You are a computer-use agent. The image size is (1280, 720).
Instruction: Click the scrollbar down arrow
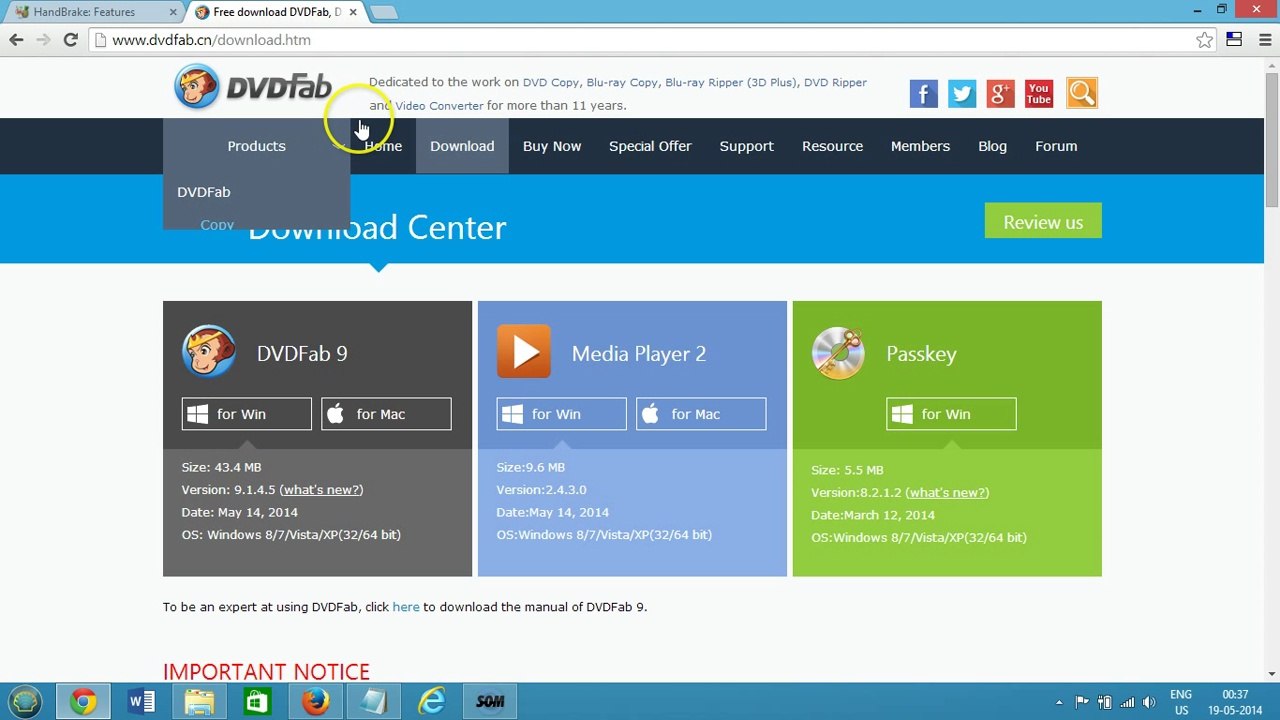[x=1271, y=674]
